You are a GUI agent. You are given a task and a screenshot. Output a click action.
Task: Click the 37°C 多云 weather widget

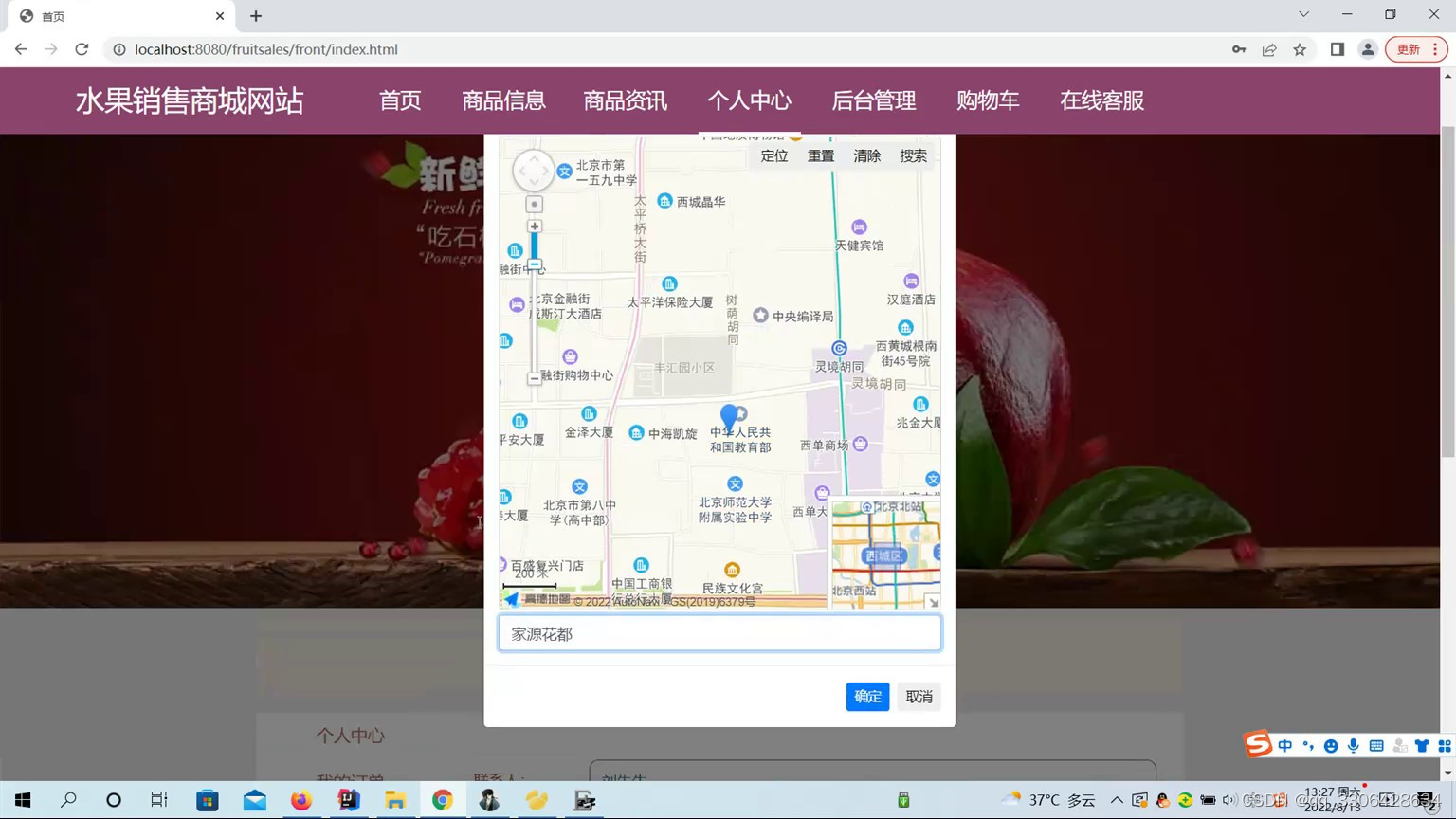[x=1049, y=800]
